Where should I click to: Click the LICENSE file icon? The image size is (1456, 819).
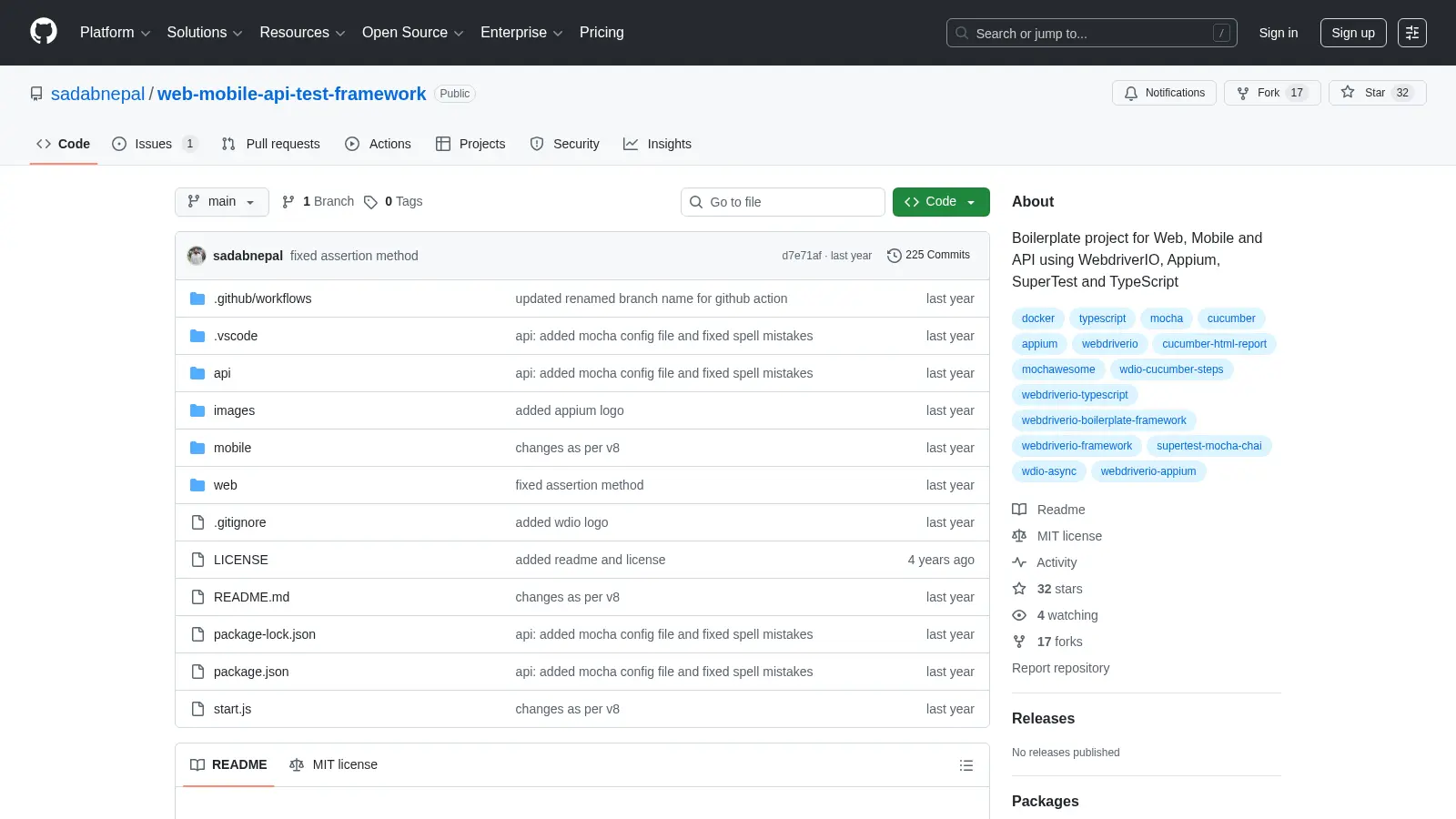[x=197, y=560]
